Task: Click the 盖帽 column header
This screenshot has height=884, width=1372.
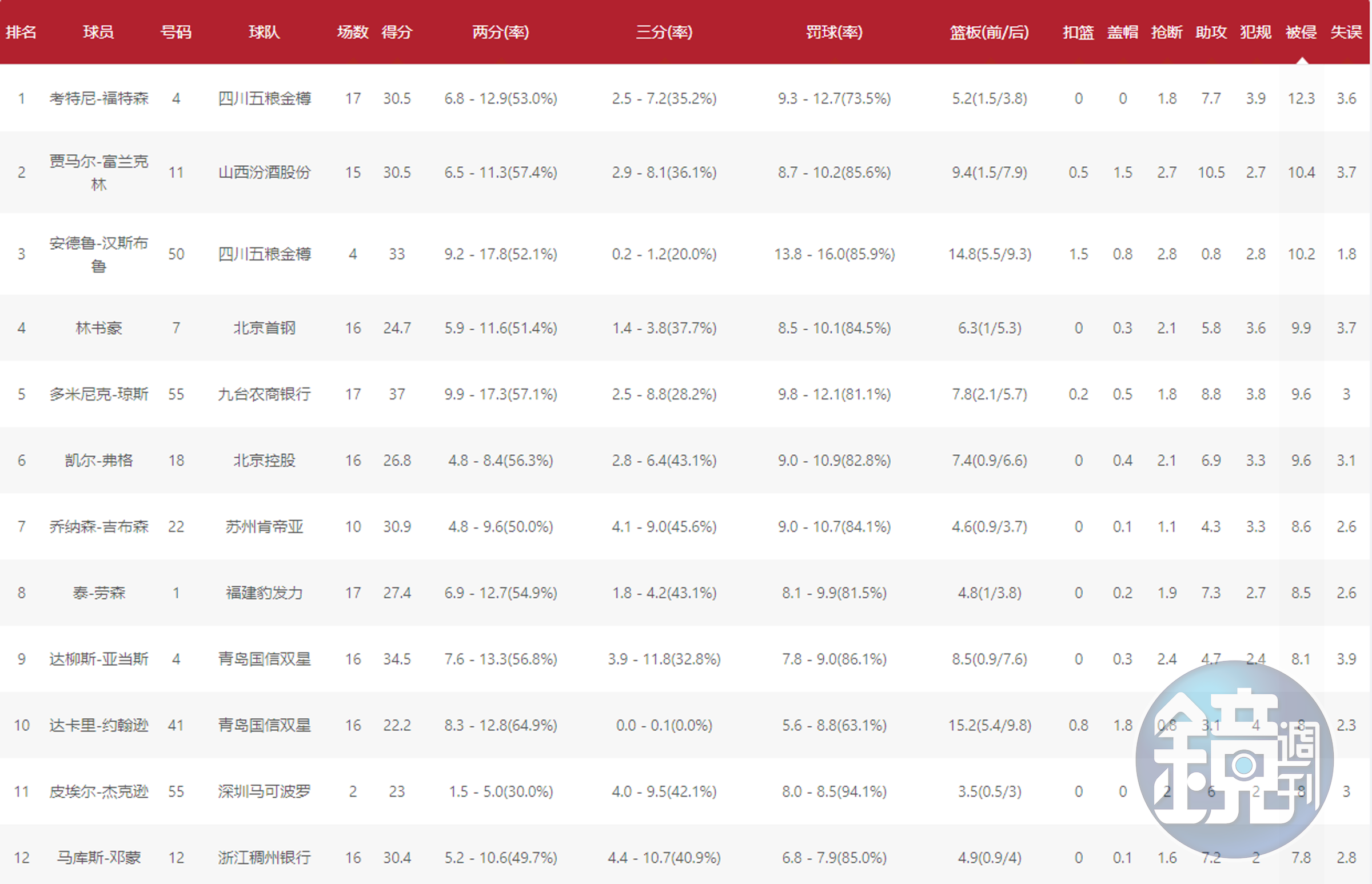Action: (x=1123, y=32)
